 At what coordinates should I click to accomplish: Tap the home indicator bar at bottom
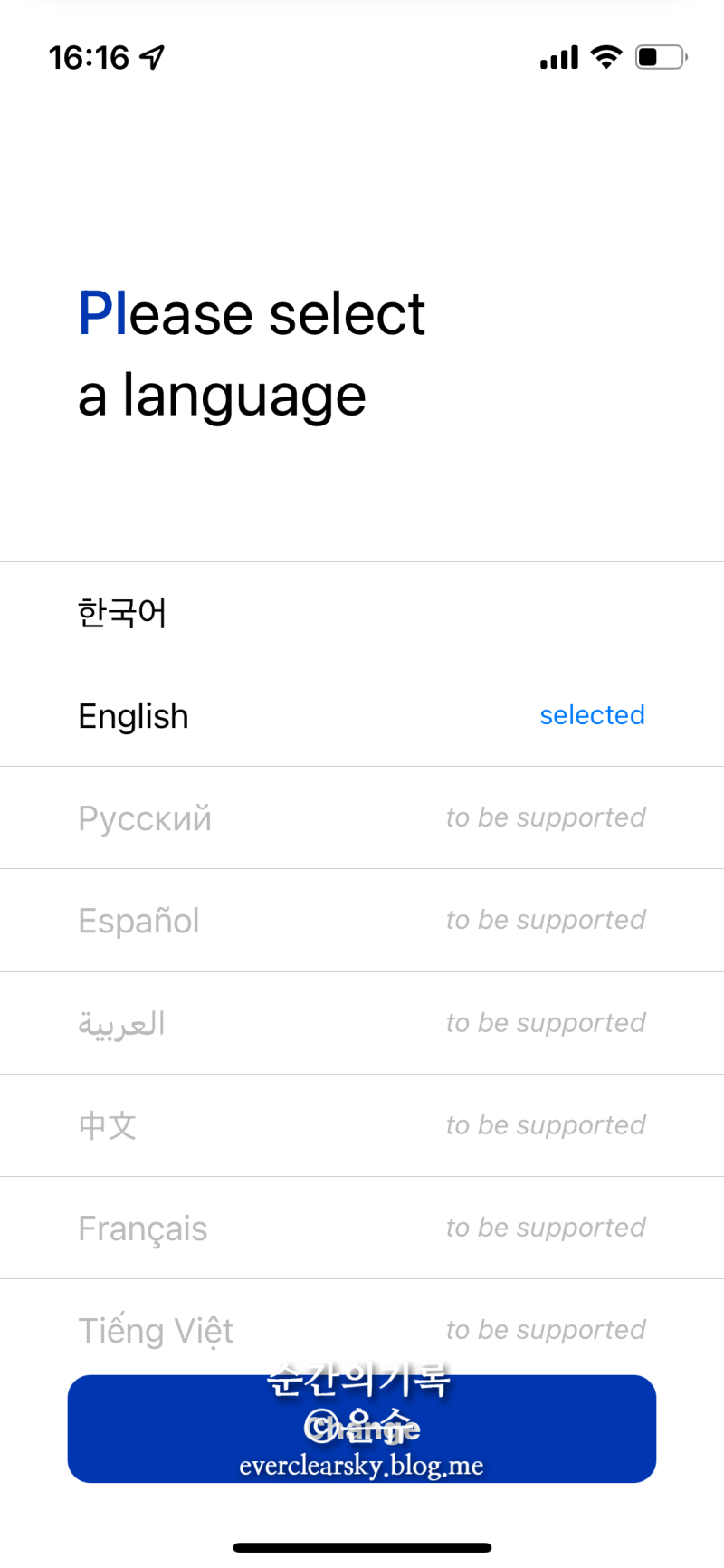pos(362,1547)
